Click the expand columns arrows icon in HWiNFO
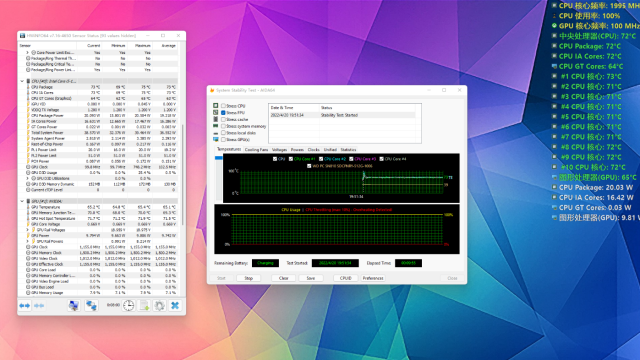Viewport: 640px width, 360px height. tap(24, 305)
